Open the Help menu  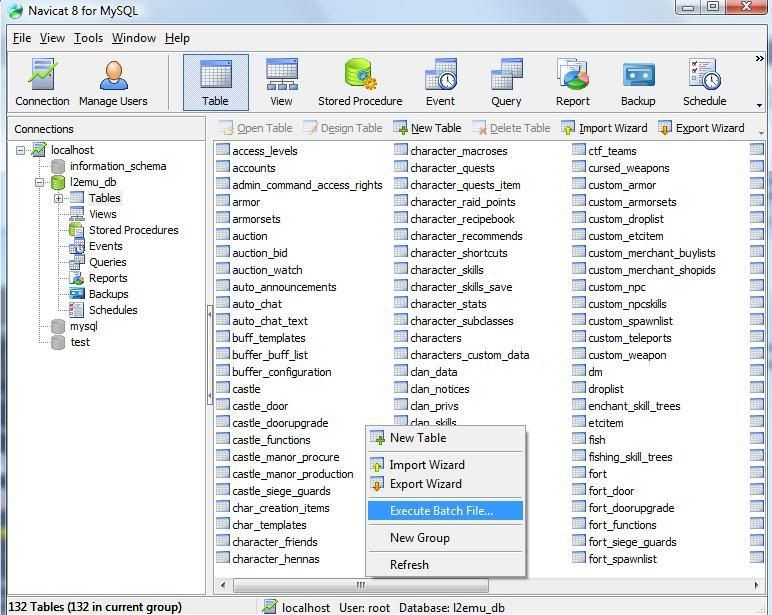click(x=177, y=38)
